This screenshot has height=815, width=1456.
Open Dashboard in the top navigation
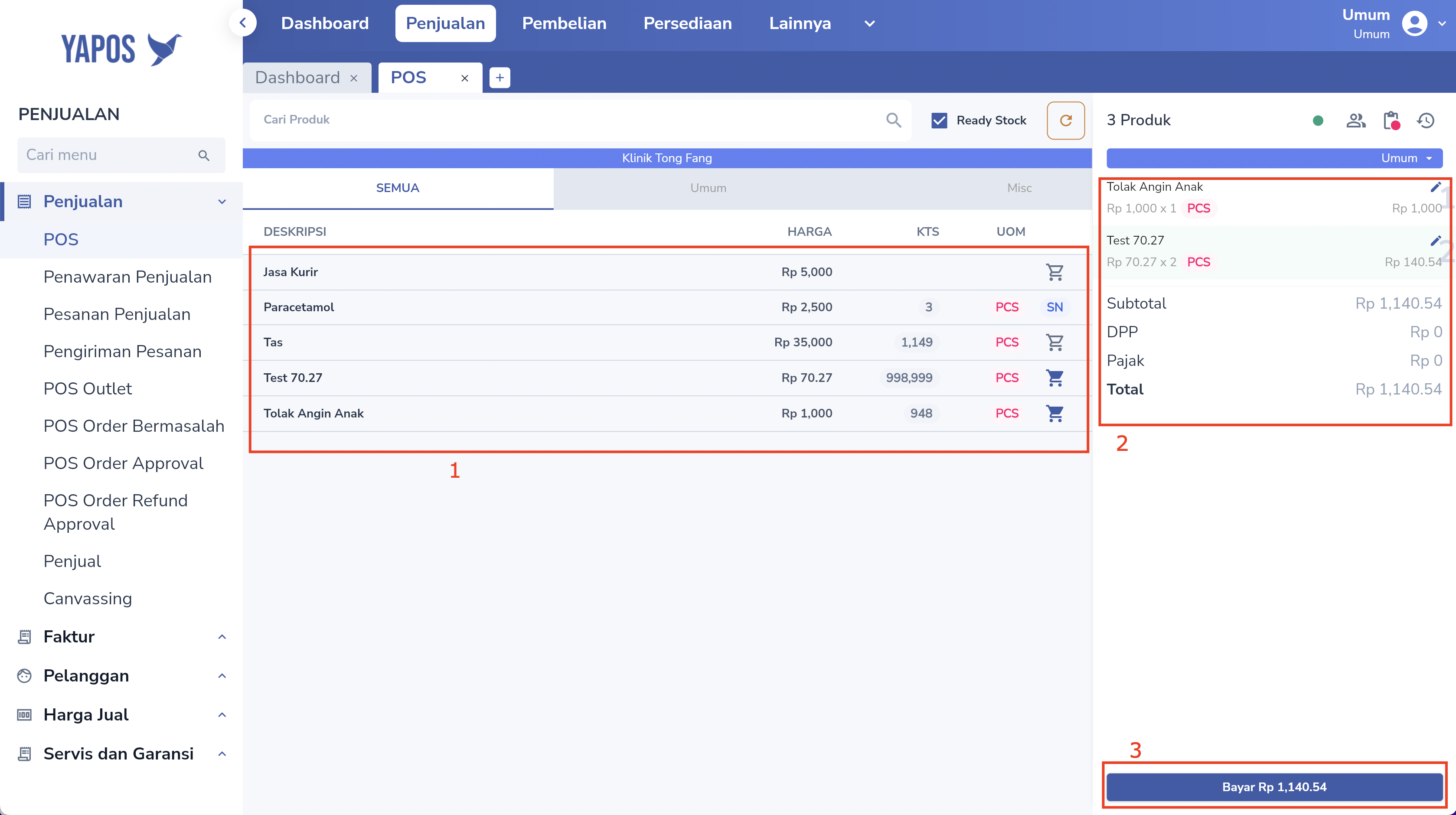tap(325, 23)
